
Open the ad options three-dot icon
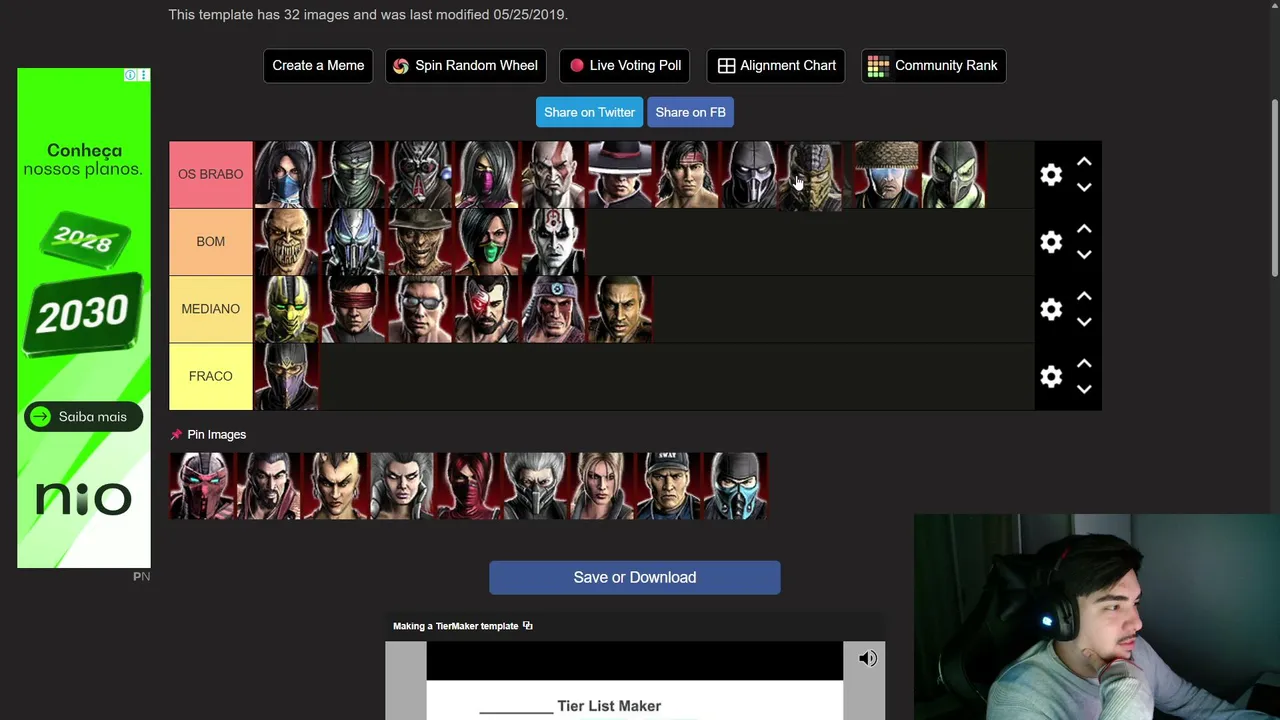(x=144, y=75)
